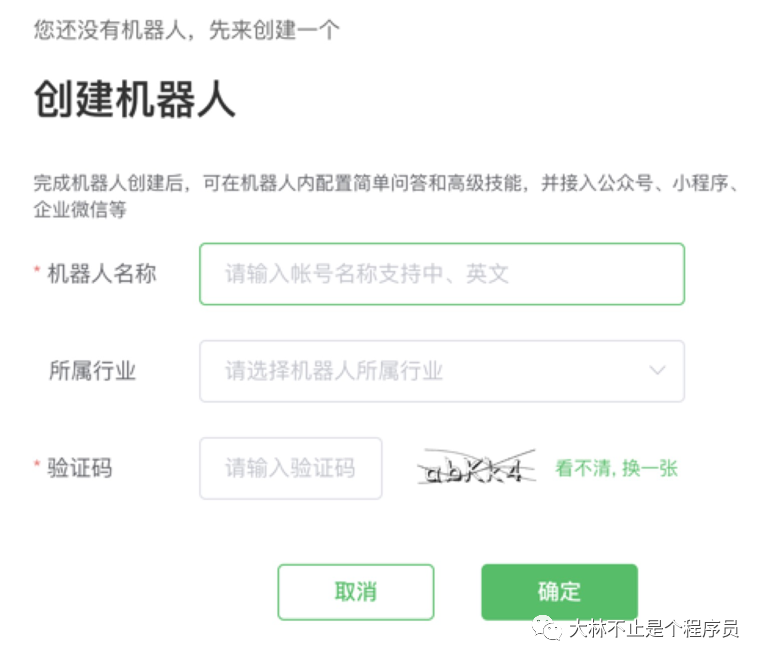764x662 pixels.
Task: Click the chevron arrow in industry selector
Action: tap(657, 371)
